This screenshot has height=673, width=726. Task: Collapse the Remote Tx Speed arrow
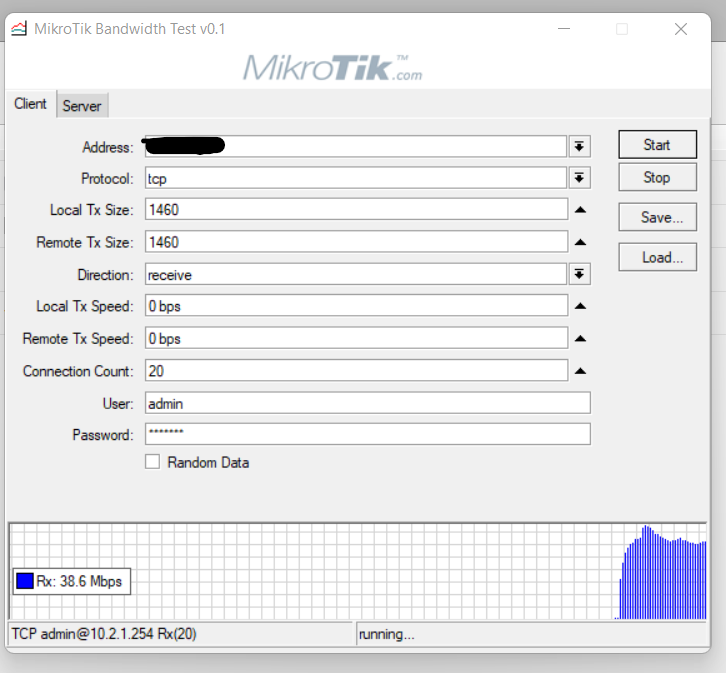tap(580, 339)
